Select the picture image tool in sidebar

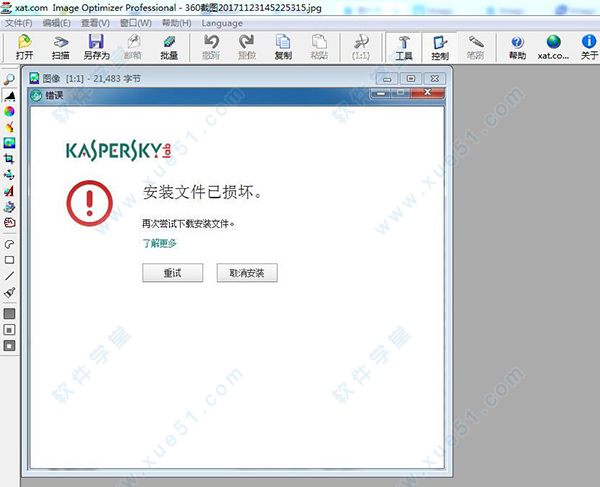9,143
